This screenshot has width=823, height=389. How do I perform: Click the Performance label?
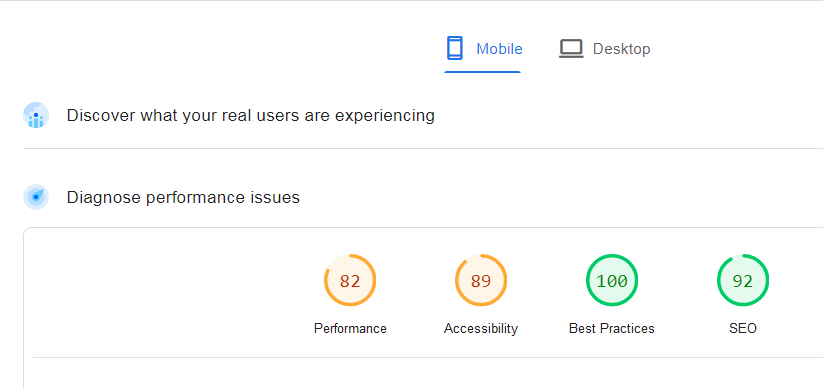click(x=350, y=329)
